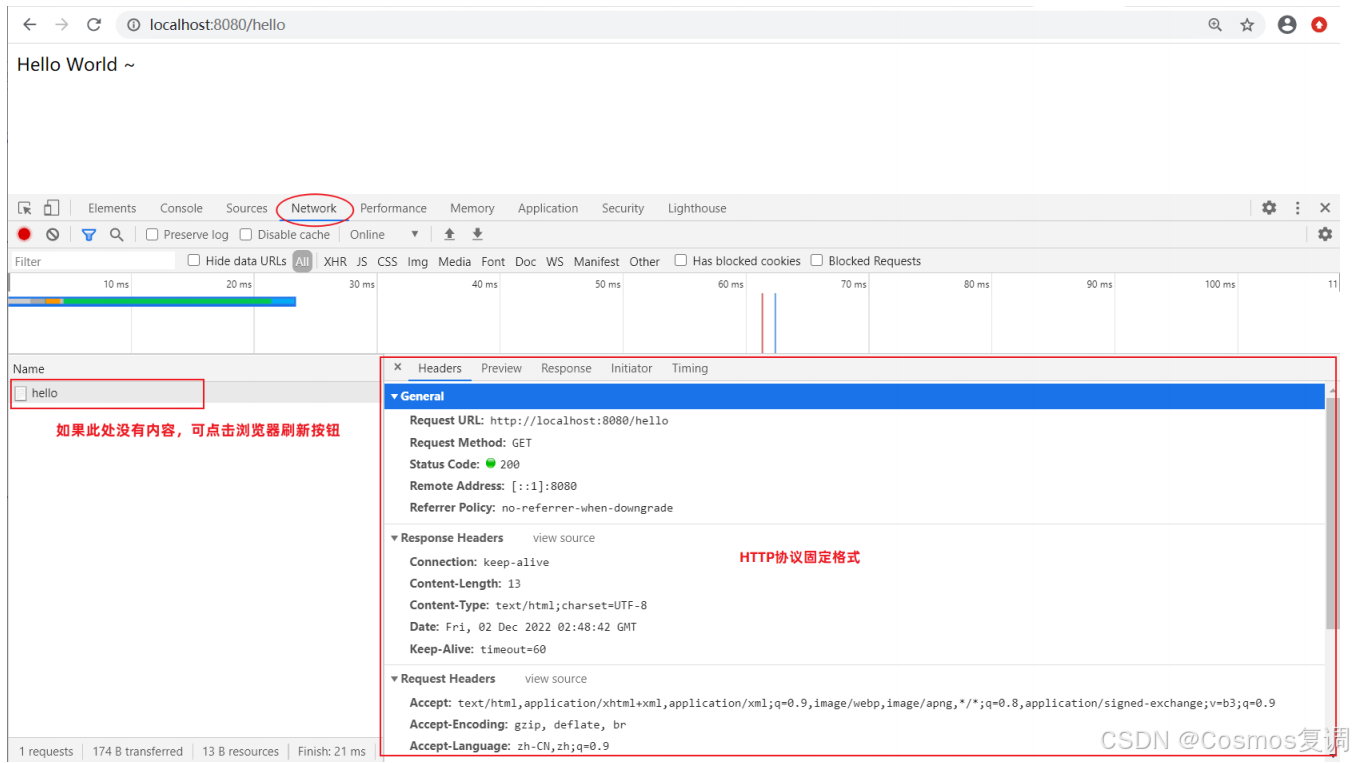1354x763 pixels.
Task: Filter requests by WS type
Action: 555,261
